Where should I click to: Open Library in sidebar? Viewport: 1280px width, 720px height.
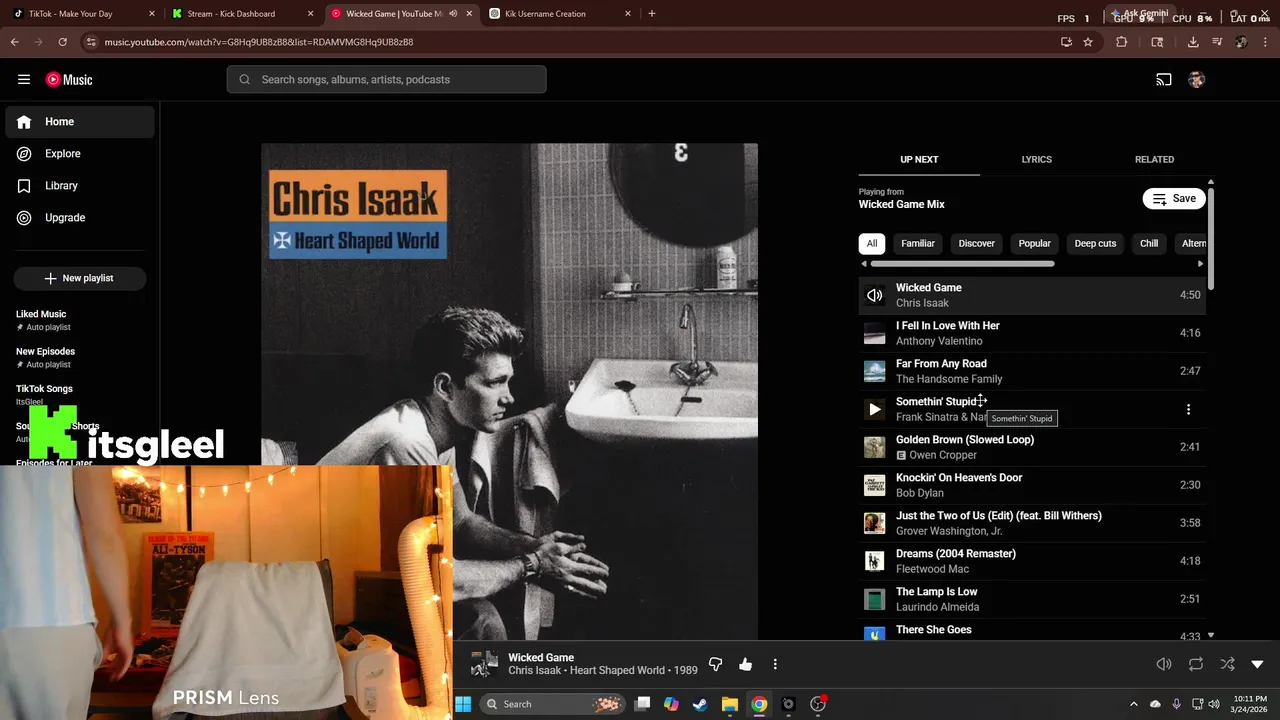pos(80,186)
